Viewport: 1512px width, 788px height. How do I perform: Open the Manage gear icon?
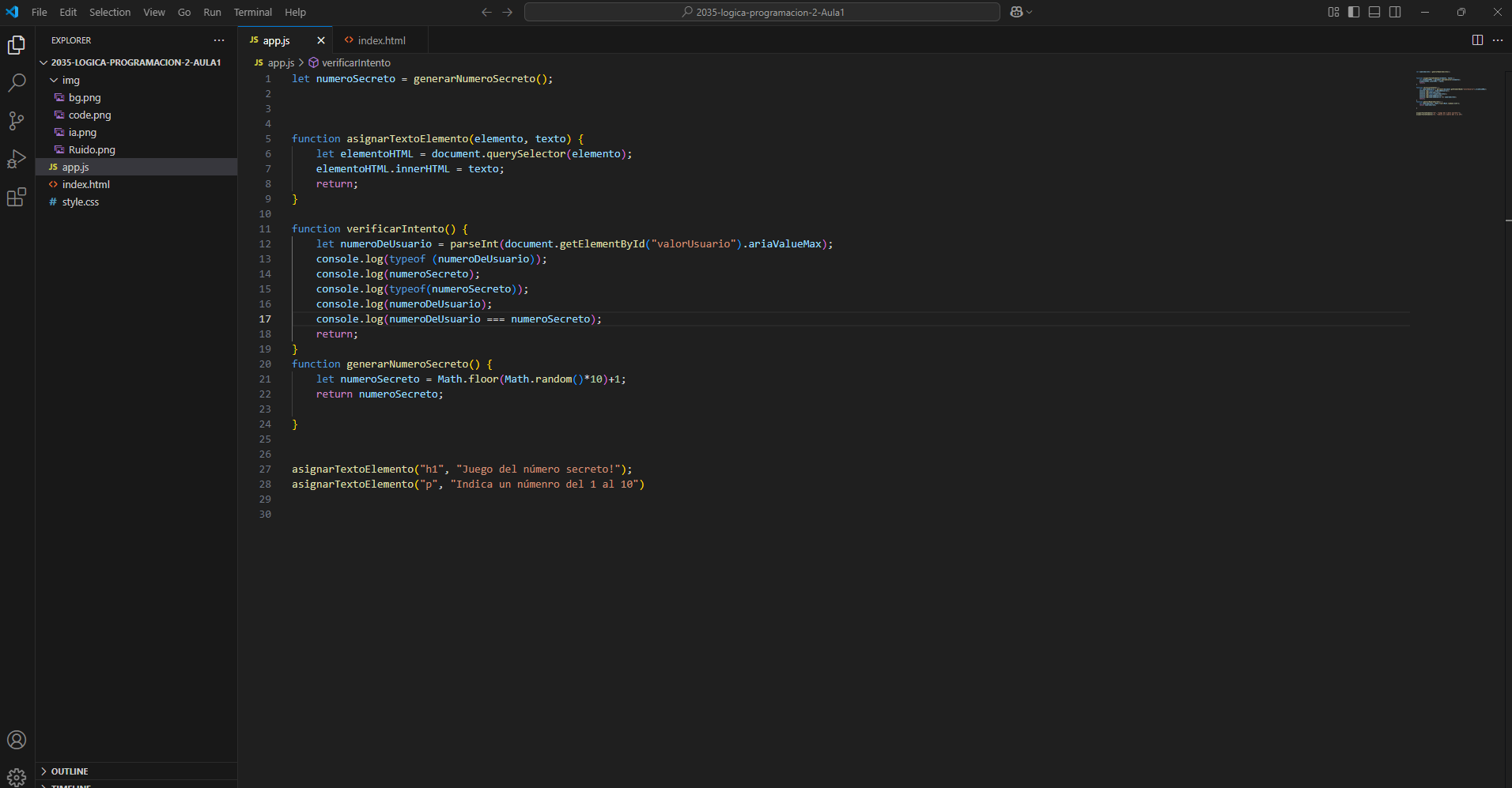click(17, 776)
